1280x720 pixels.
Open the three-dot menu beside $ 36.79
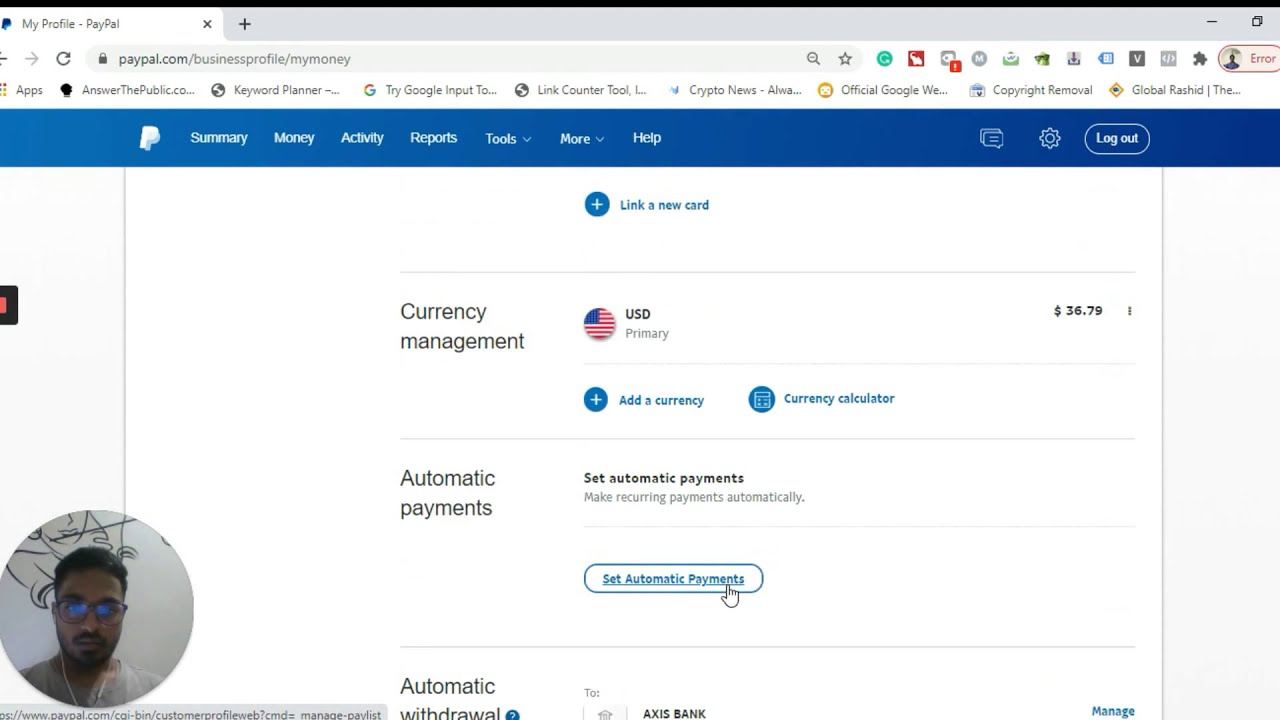point(1130,311)
